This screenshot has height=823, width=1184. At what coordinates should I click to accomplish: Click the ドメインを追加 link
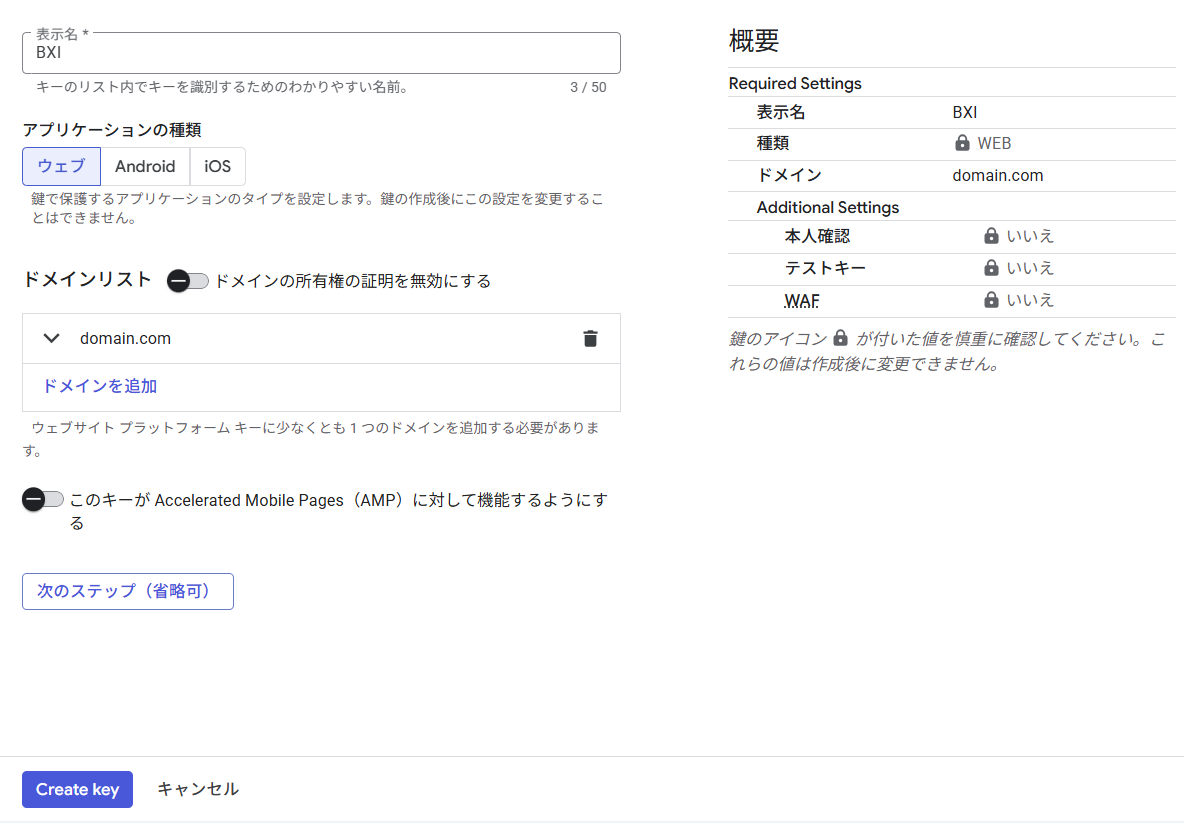[100, 387]
